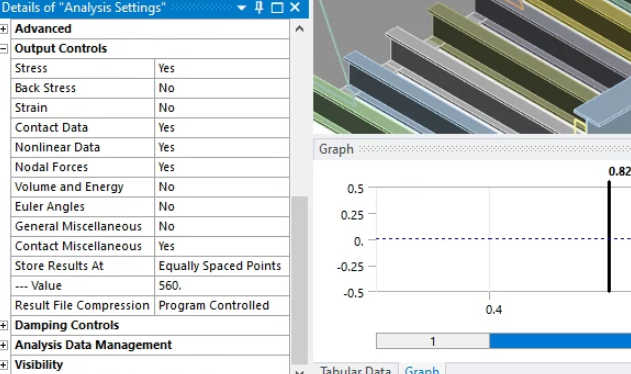Click the Analysis Data Management header text
The width and height of the screenshot is (631, 374).
pos(93,345)
